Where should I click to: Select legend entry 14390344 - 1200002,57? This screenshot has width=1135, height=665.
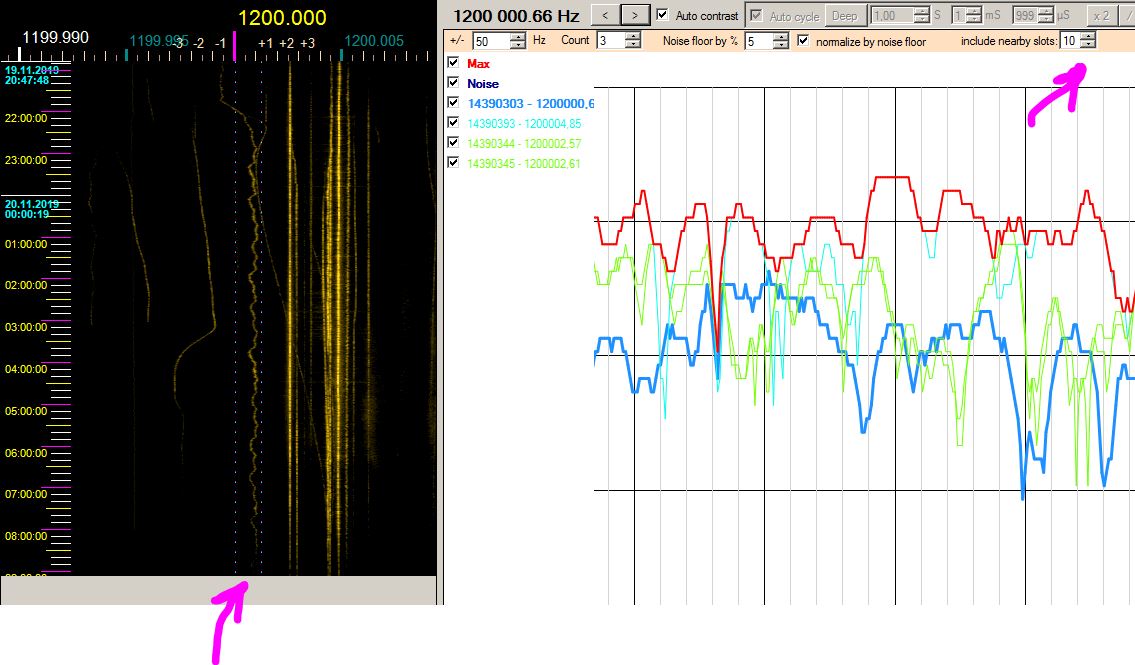524,143
